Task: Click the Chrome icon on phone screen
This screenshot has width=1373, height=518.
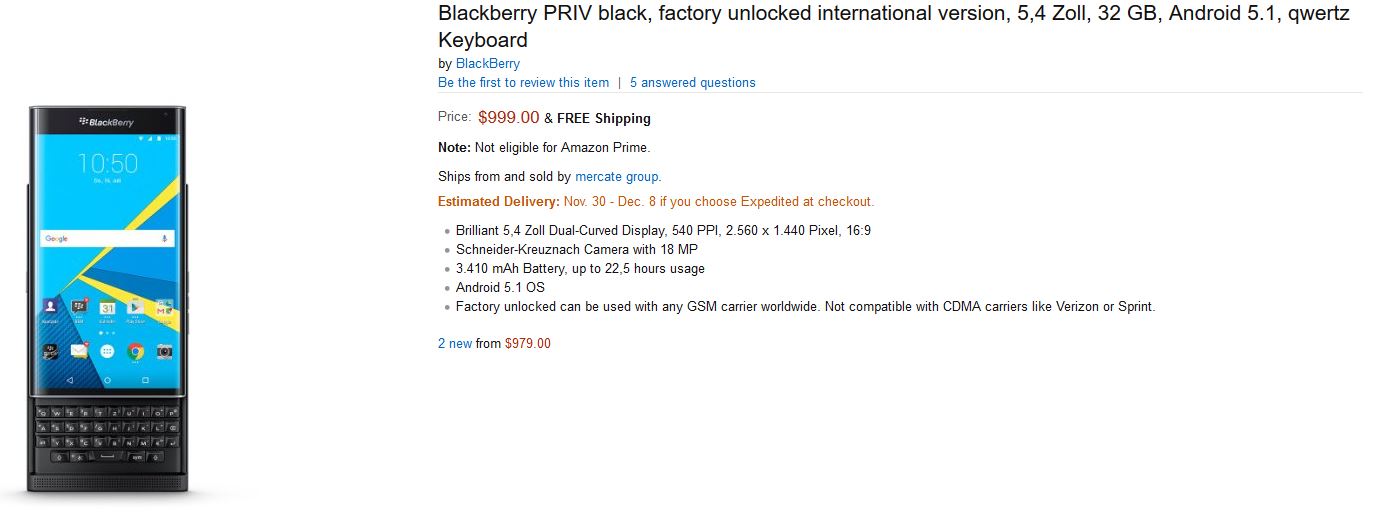Action: point(136,351)
